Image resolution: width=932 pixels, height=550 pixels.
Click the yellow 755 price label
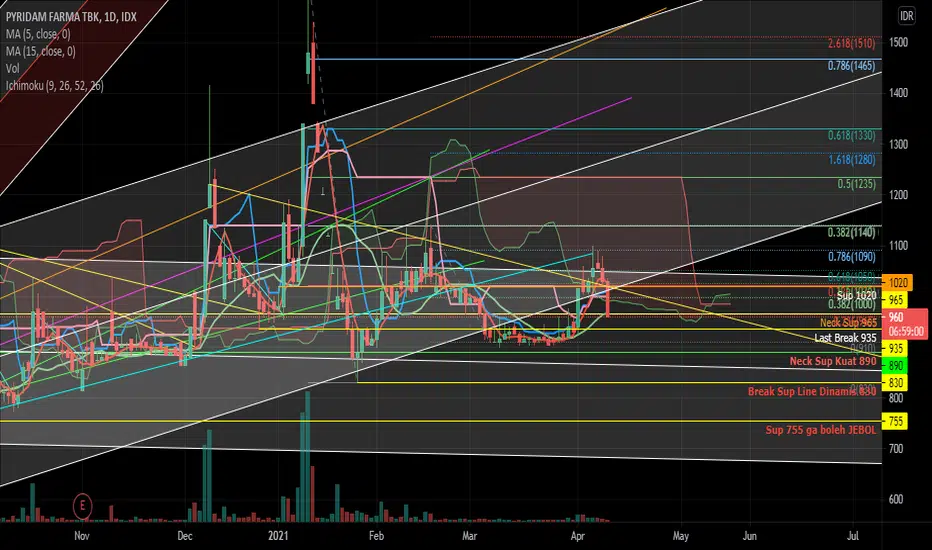[896, 422]
